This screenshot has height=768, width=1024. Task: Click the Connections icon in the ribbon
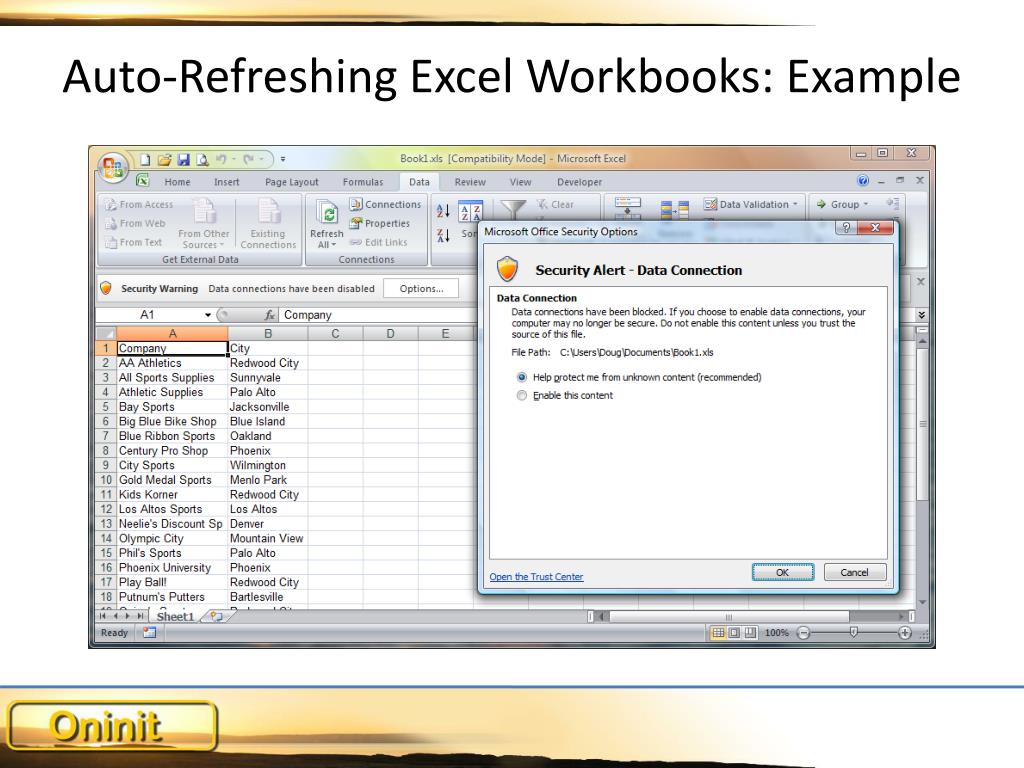pyautogui.click(x=355, y=204)
